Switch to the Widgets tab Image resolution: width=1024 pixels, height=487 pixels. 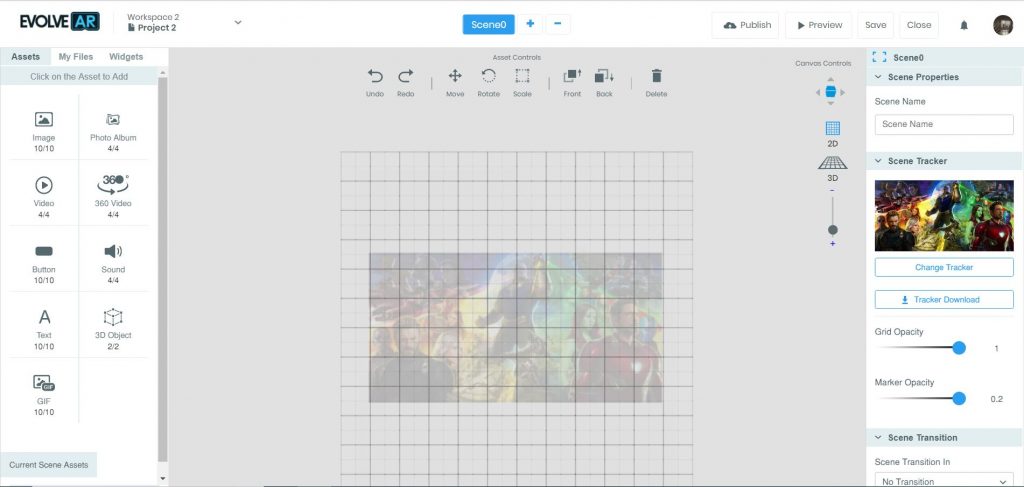(x=126, y=57)
